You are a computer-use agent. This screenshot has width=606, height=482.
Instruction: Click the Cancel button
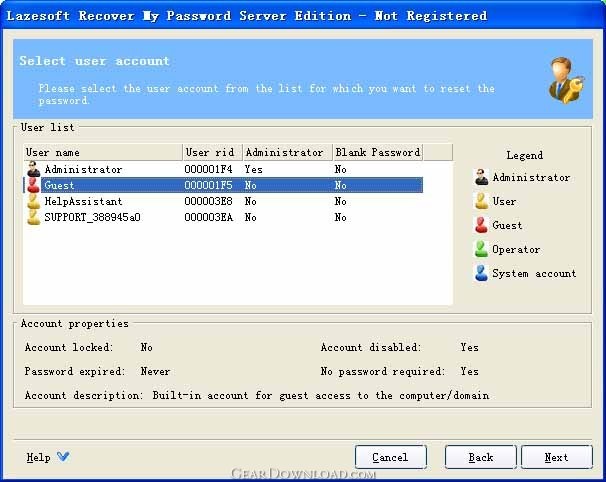[390, 457]
